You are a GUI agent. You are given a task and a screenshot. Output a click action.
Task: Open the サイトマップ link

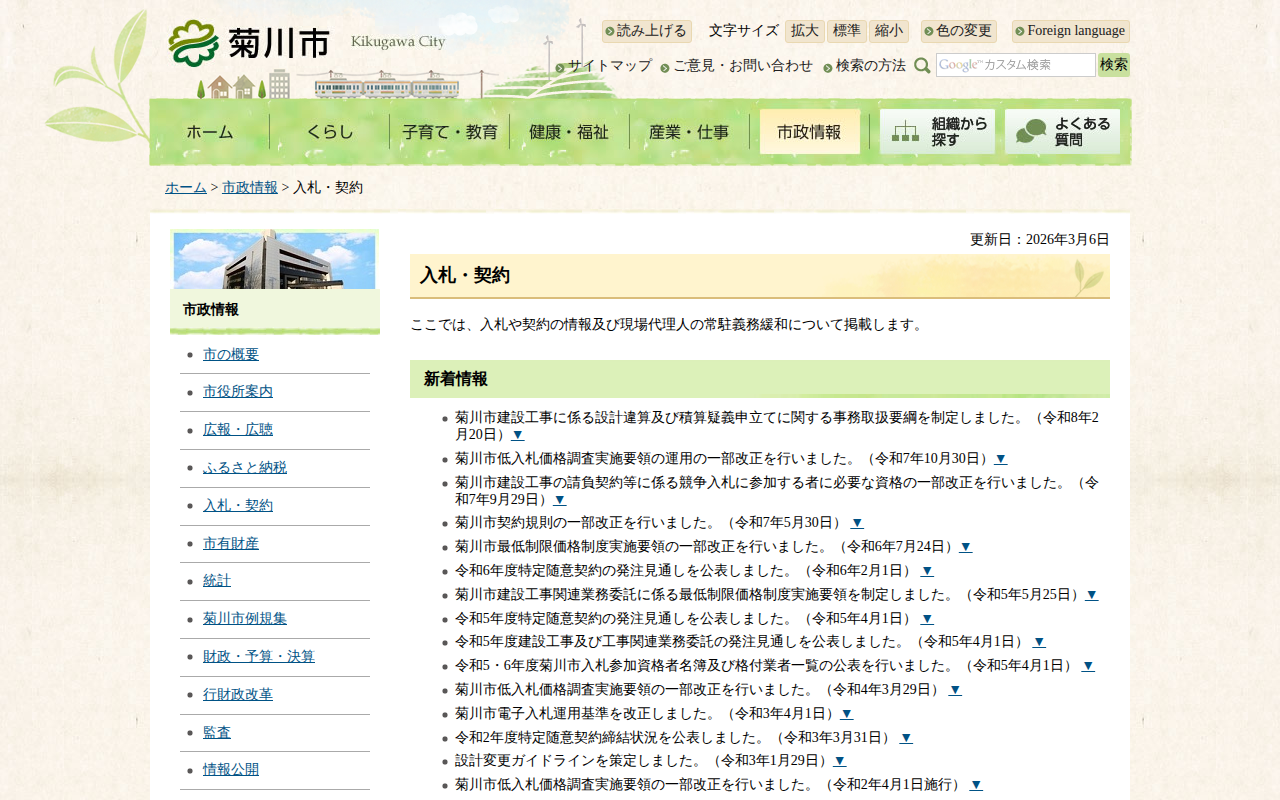point(610,66)
